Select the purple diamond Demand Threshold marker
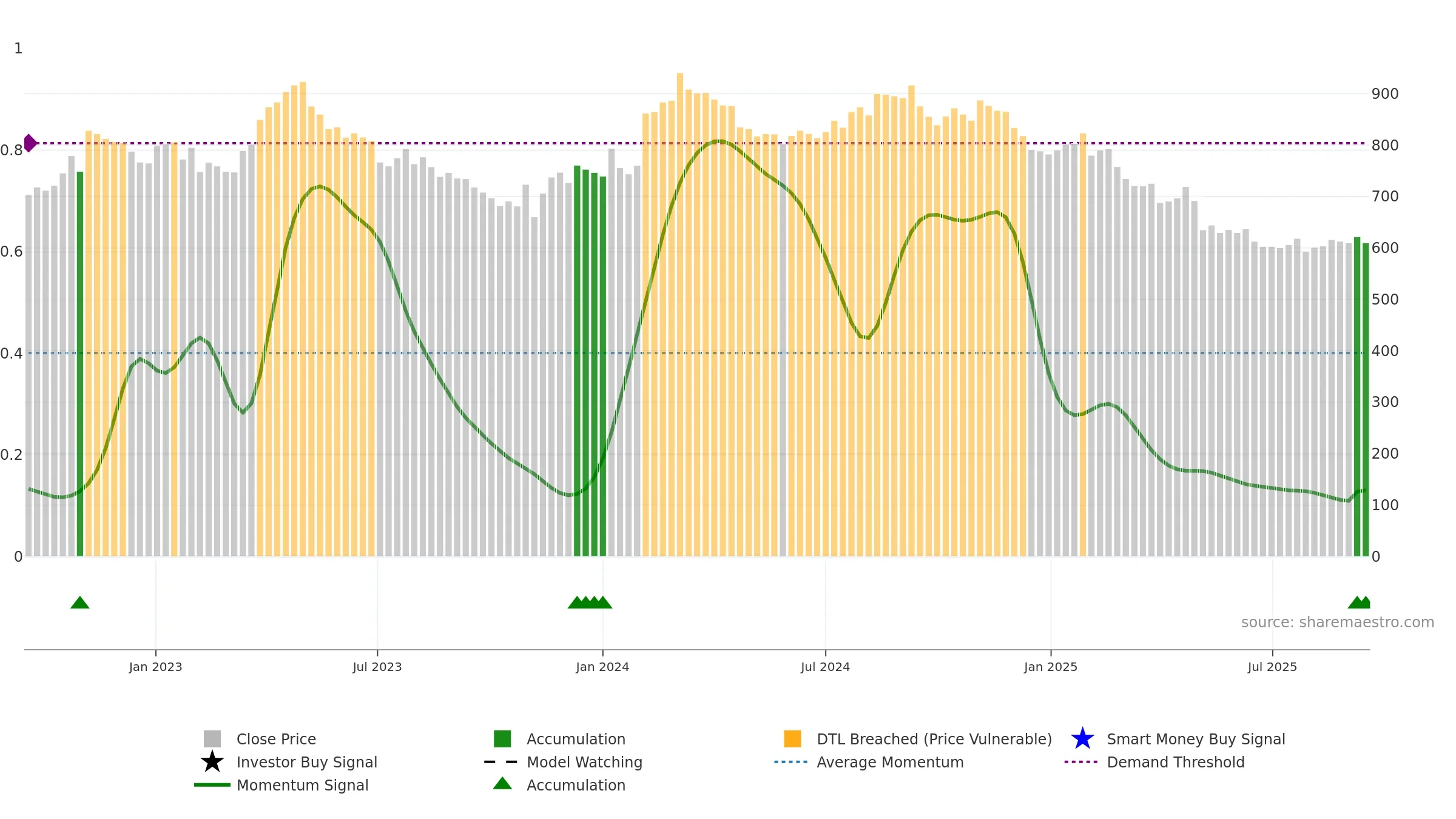This screenshot has height=819, width=1456. click(30, 143)
